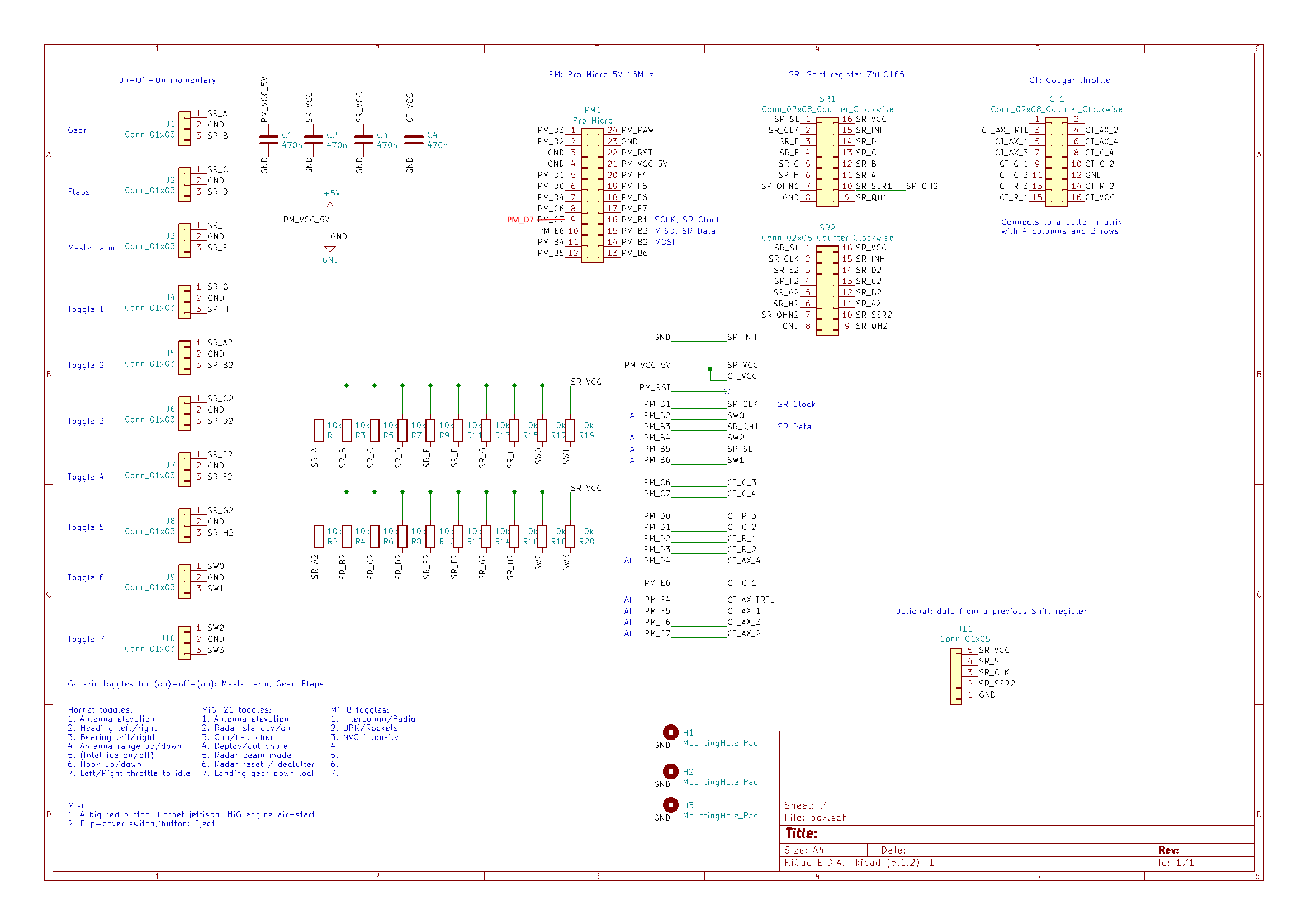Click the 'File: box.sch' title block entry
This screenshot has width=1307, height=924.
[816, 818]
